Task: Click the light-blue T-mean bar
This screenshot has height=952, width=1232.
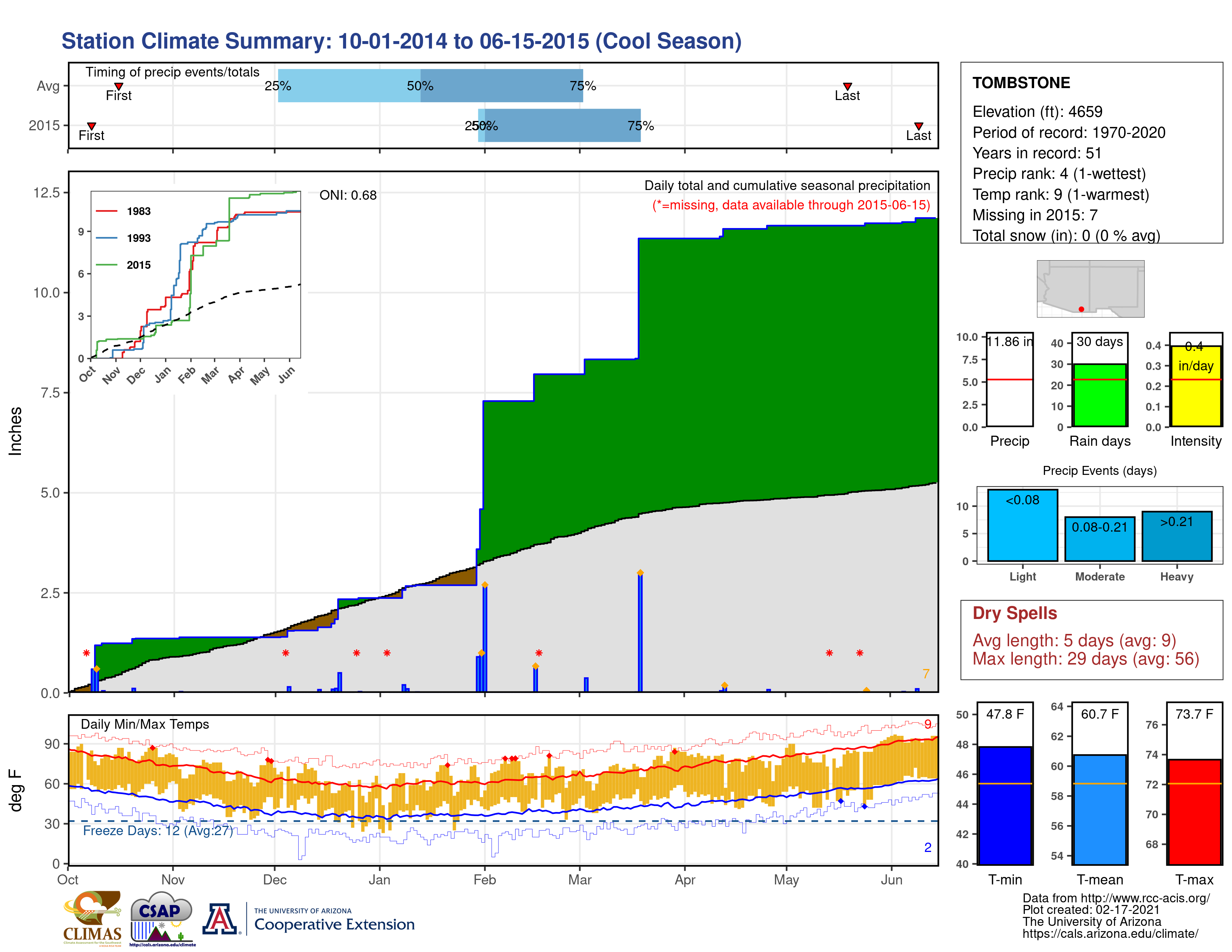Action: pos(1099,809)
